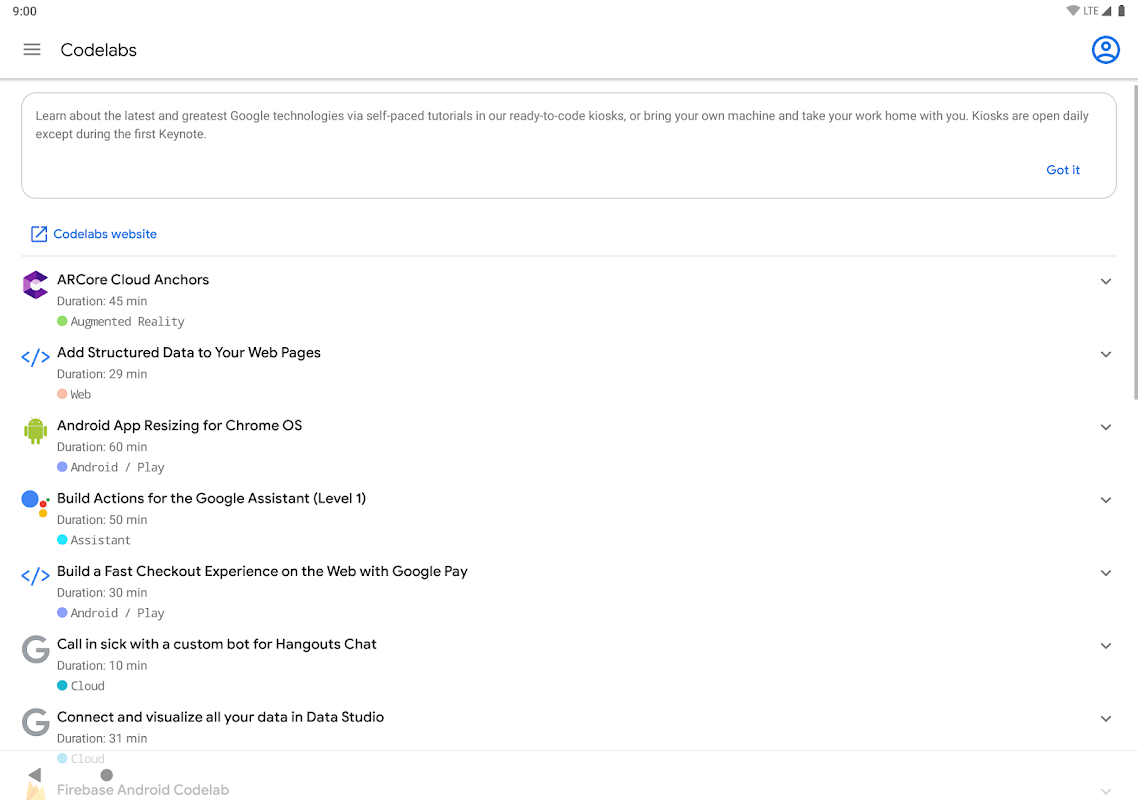1138x800 pixels.
Task: Click the ARCore Cloud Anchors title
Action: 133,279
